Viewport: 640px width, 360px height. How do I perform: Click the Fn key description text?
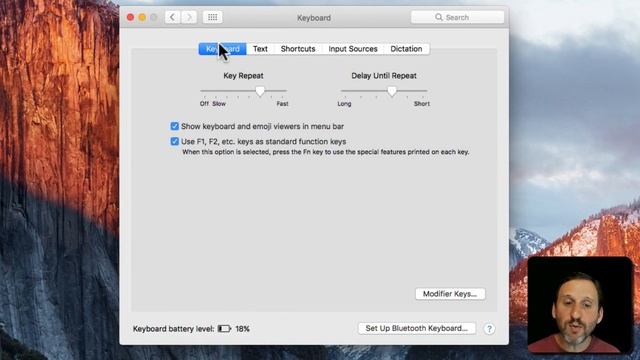point(326,152)
